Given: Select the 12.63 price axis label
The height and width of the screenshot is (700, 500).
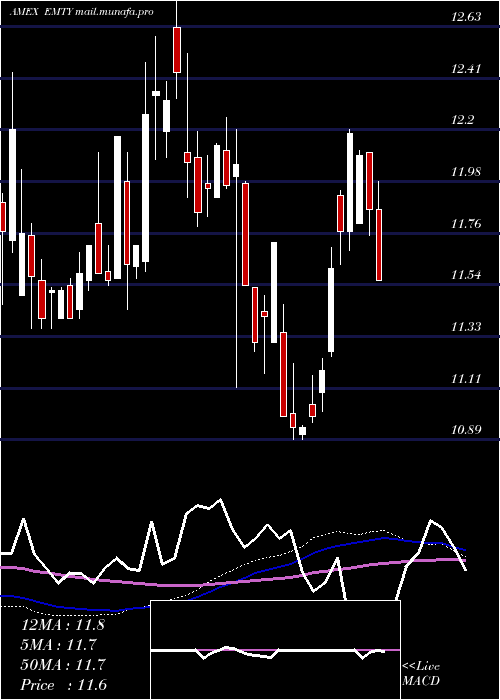Looking at the screenshot, I should [x=466, y=17].
